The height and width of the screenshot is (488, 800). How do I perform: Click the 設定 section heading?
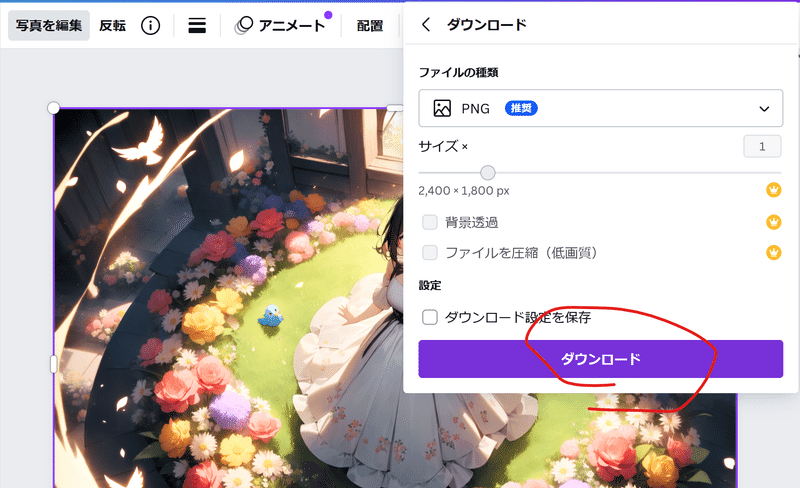coord(430,285)
